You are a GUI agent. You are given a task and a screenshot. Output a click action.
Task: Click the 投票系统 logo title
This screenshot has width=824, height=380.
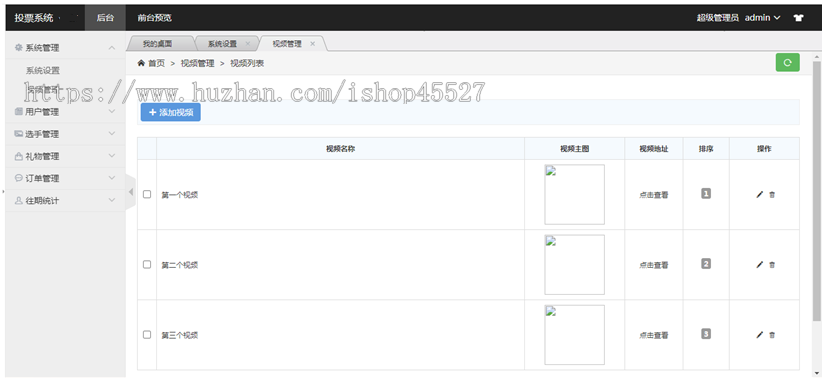click(x=34, y=18)
